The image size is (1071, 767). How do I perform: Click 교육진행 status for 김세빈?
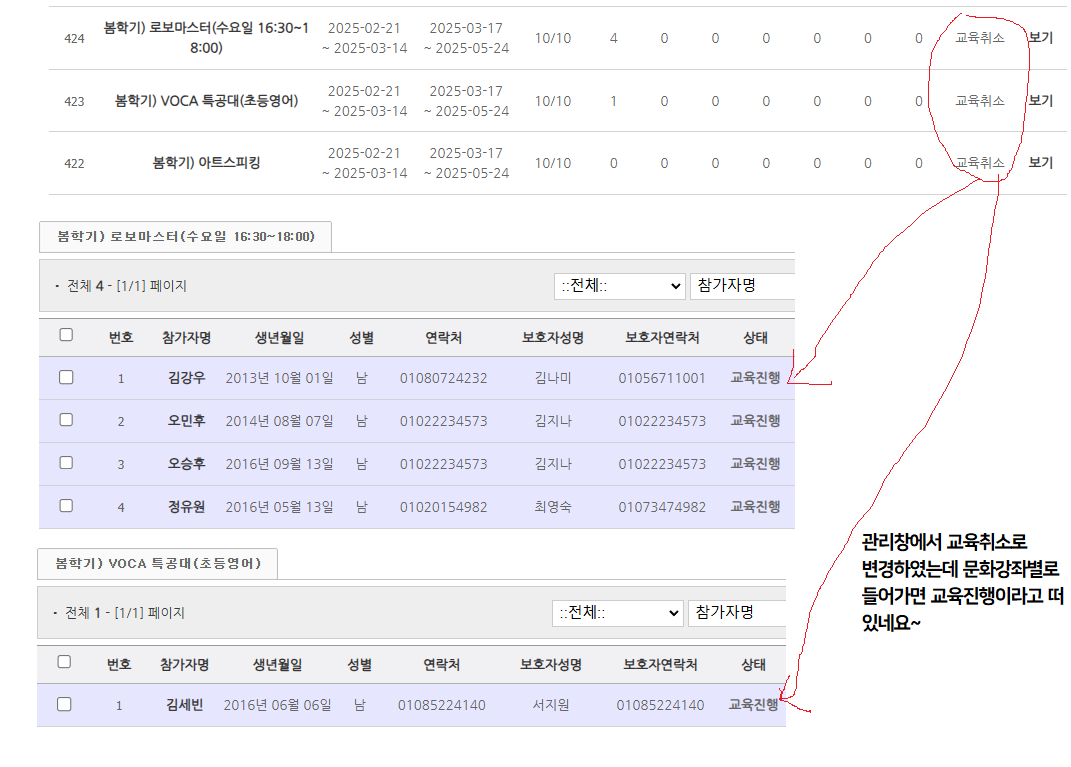[x=753, y=705]
